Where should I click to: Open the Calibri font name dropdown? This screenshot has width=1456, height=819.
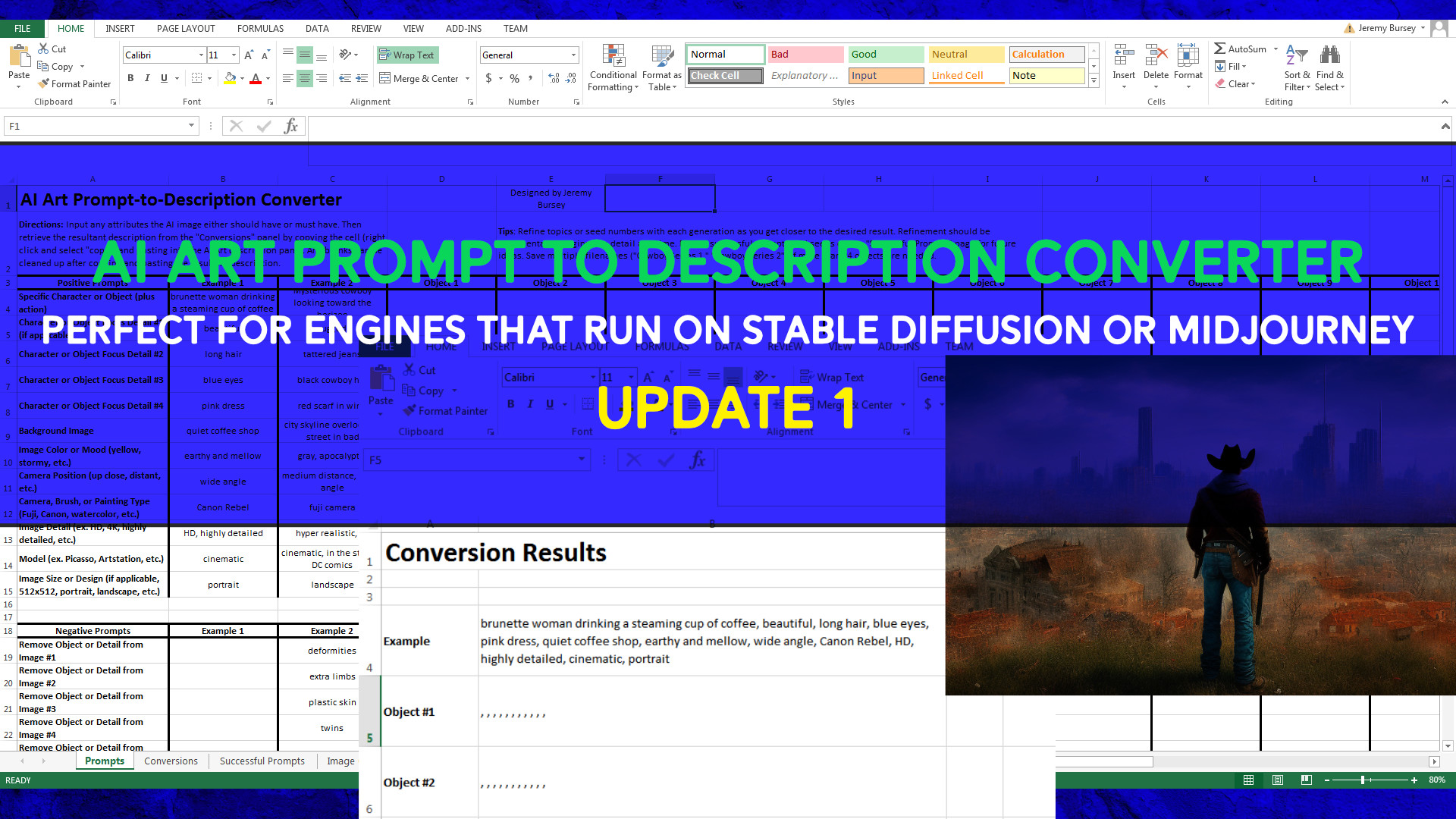201,55
